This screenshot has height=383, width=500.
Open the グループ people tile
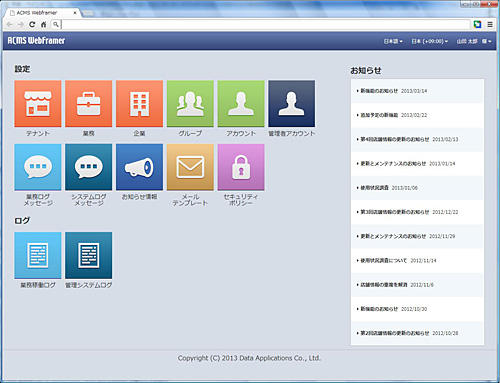190,104
